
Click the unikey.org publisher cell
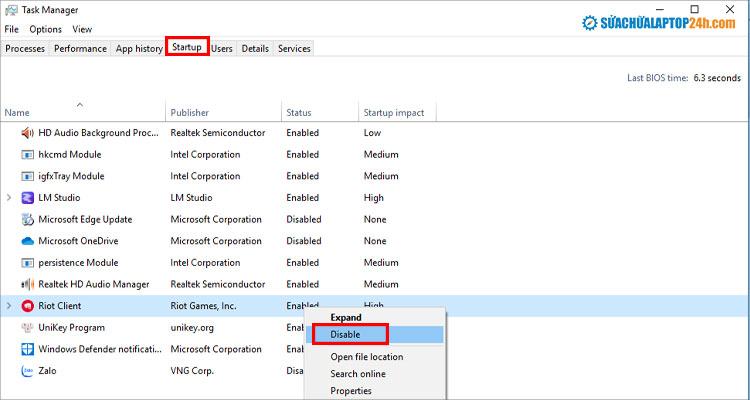coord(192,328)
